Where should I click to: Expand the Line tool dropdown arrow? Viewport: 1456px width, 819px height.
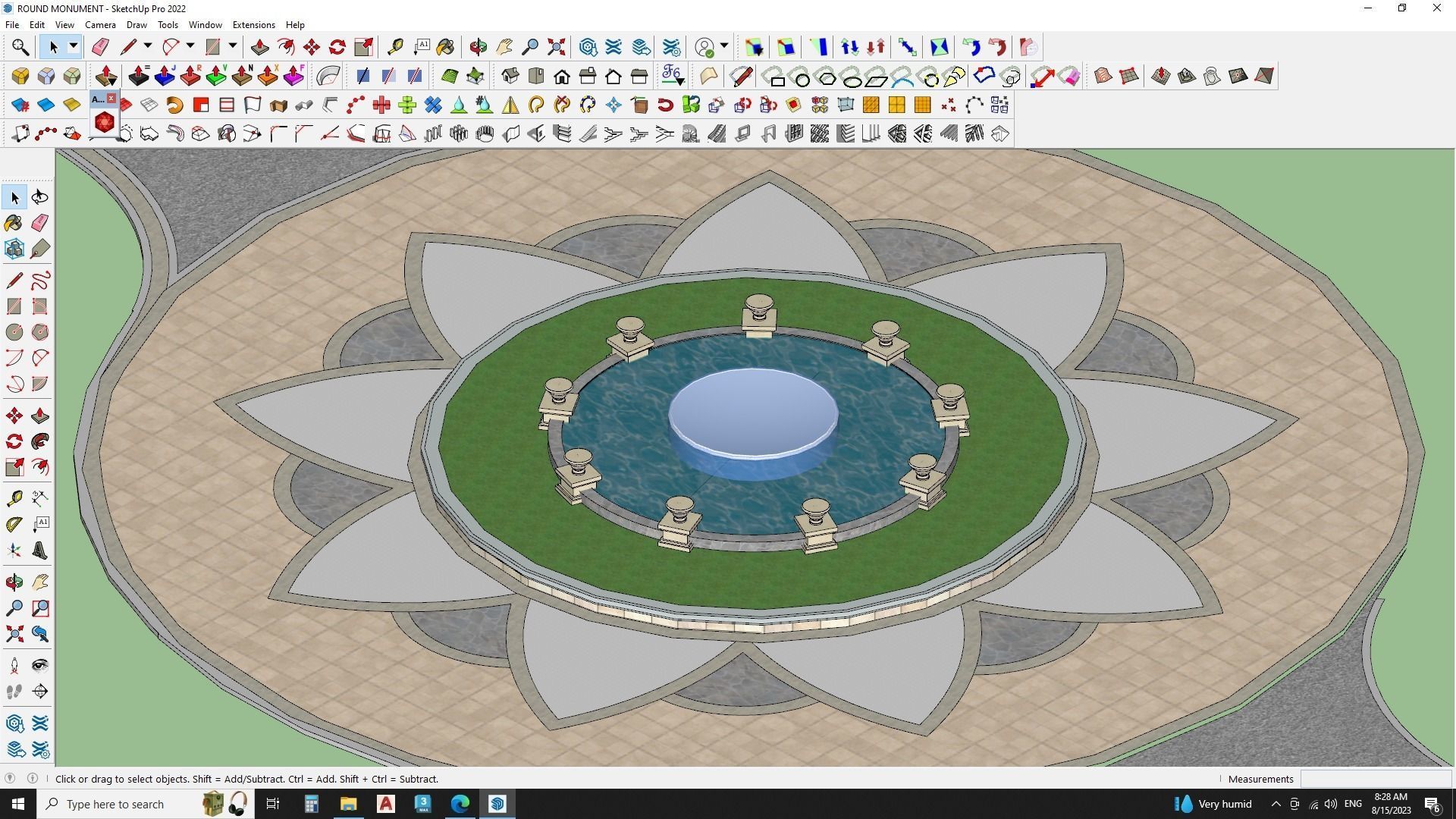tap(148, 47)
